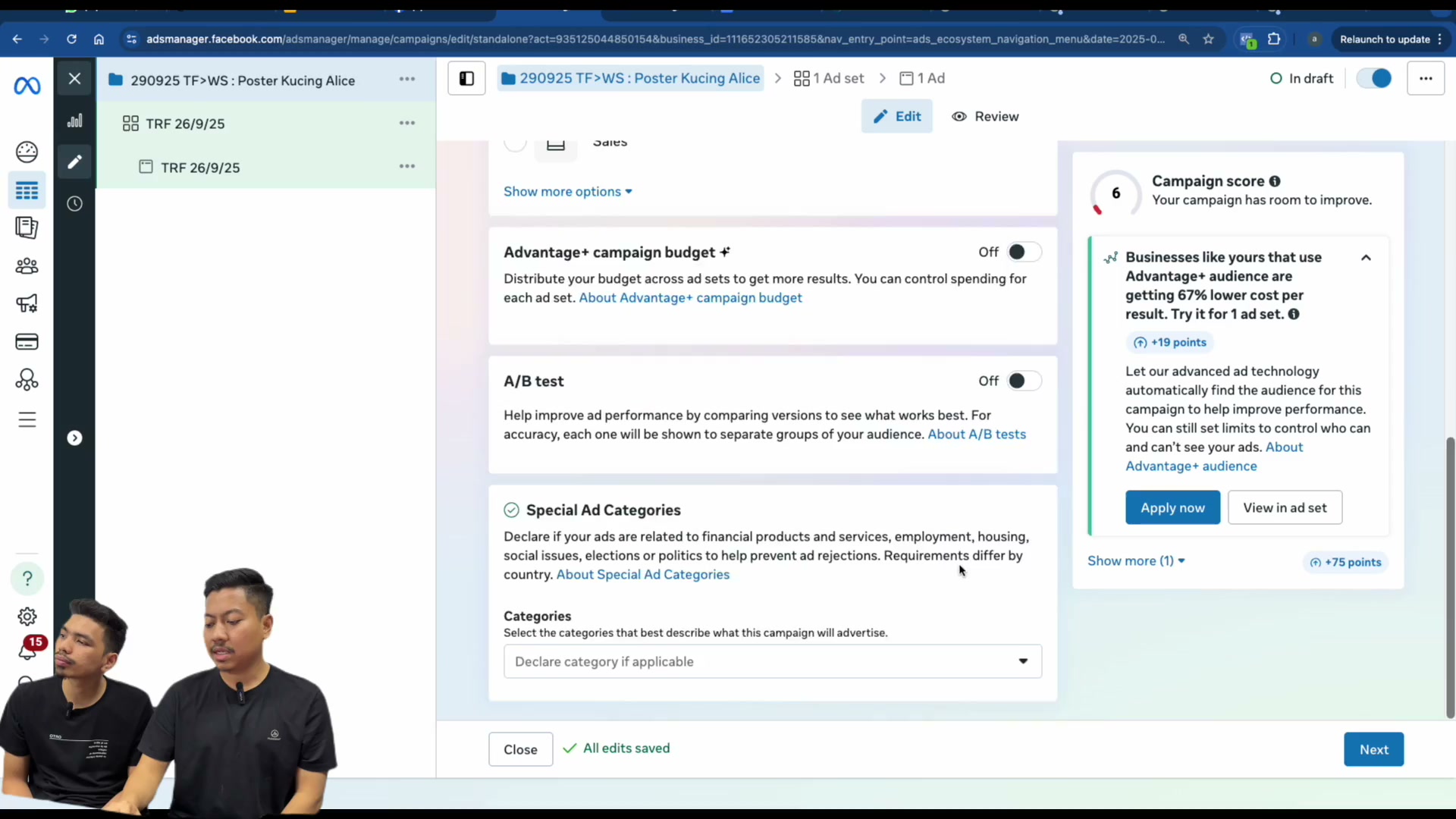Viewport: 1456px width, 819px height.
Task: Expand sidebar with round arrow button
Action: (74, 438)
